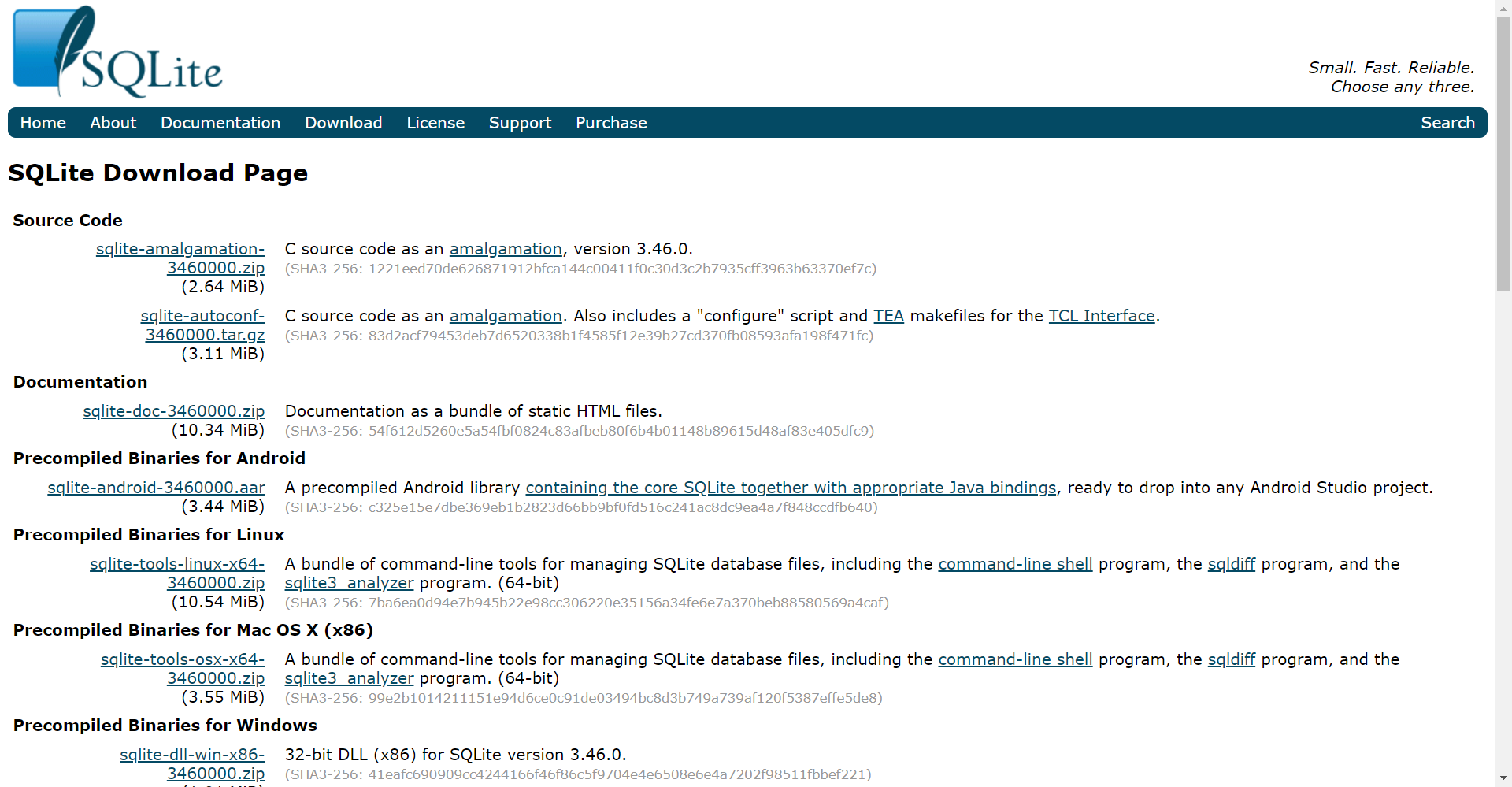Click the Documentation section heading
The image size is (1512, 787).
coord(80,382)
